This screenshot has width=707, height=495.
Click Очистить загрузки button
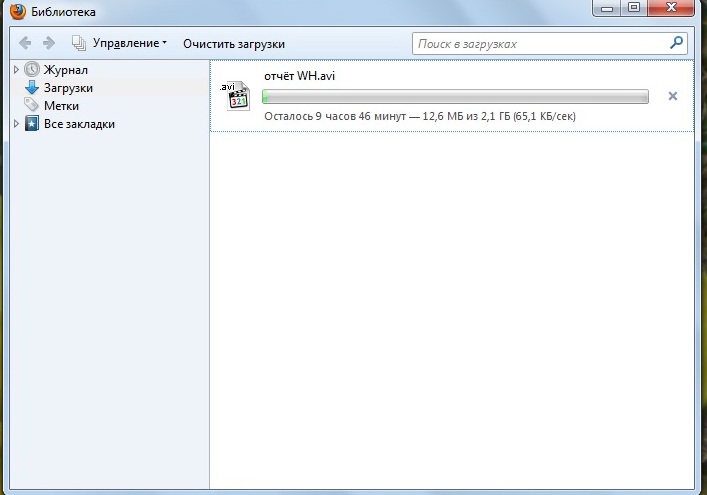[x=234, y=44]
